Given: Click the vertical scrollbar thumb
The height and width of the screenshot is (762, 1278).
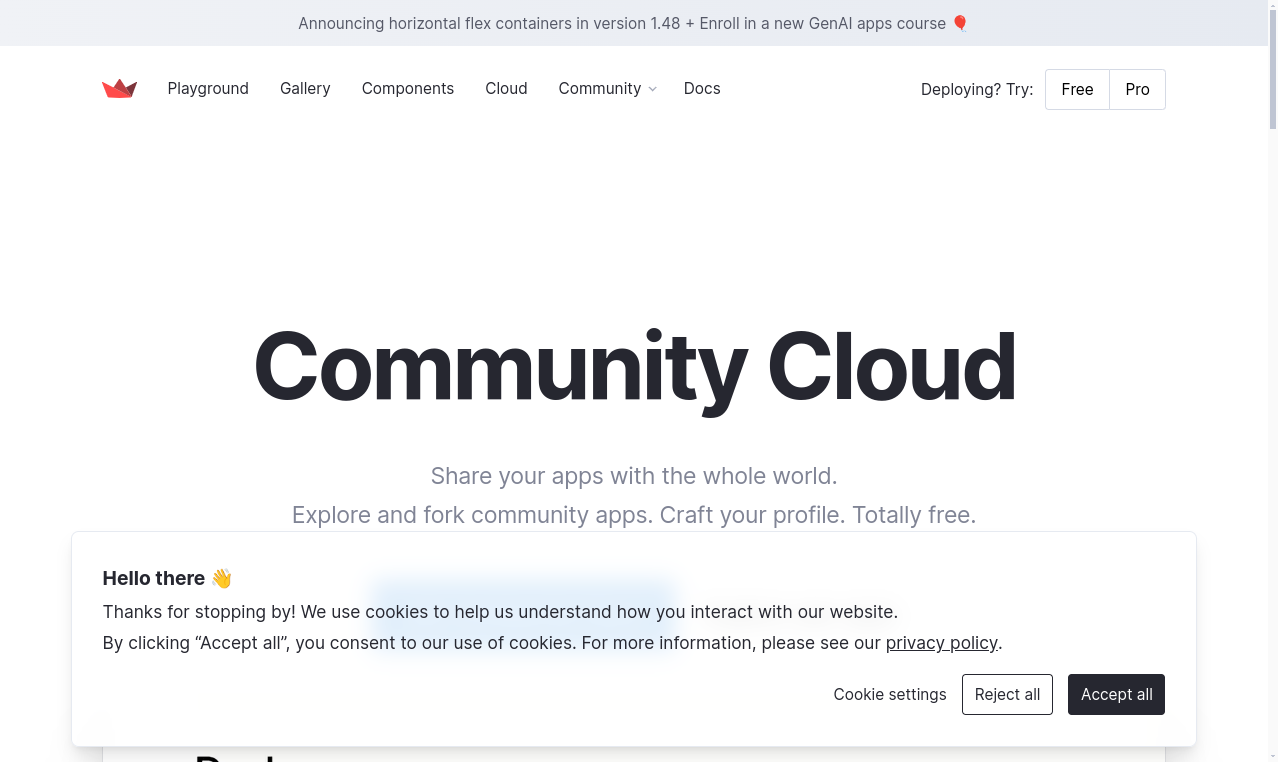Looking at the screenshot, I should [x=1272, y=70].
